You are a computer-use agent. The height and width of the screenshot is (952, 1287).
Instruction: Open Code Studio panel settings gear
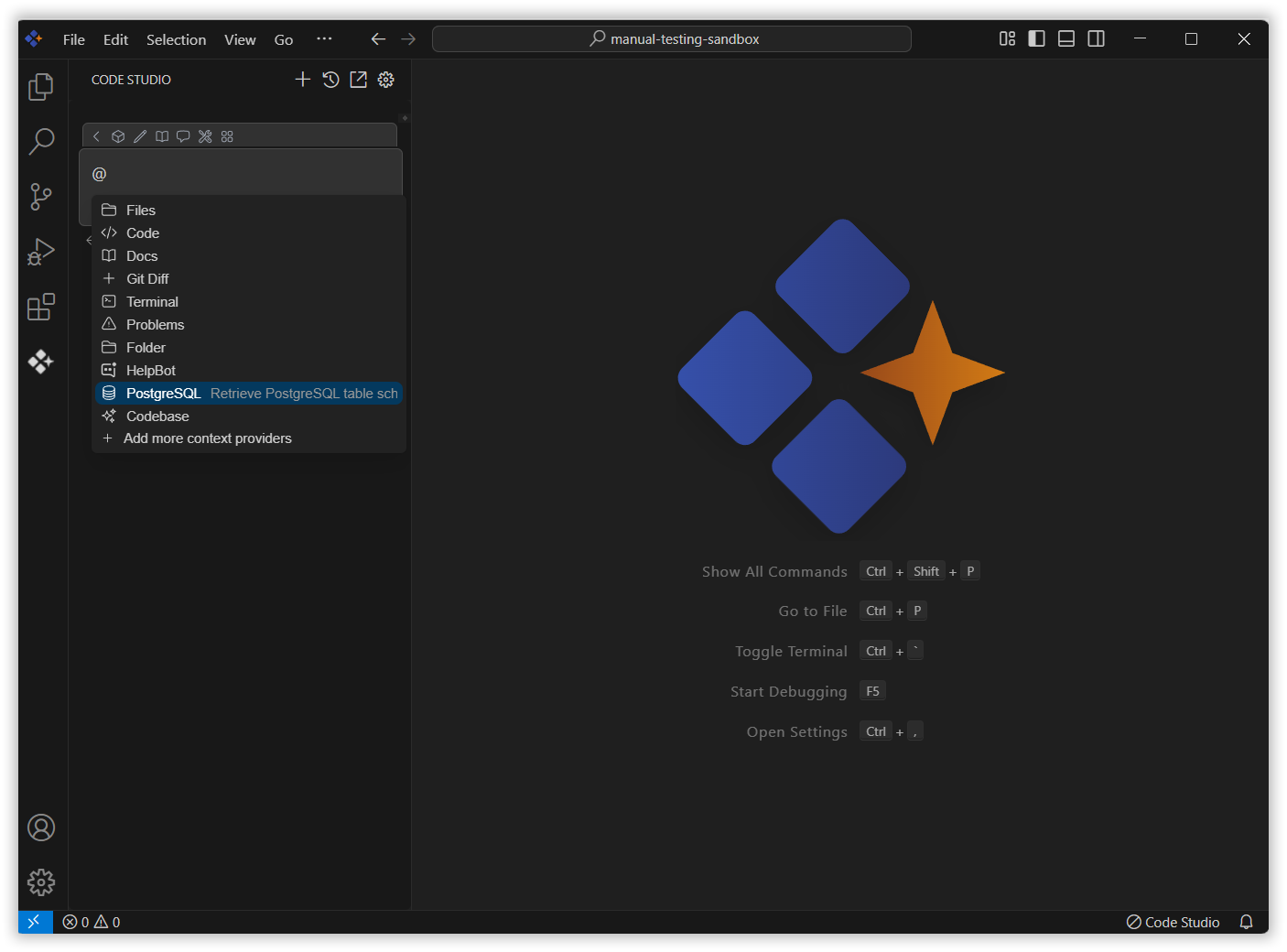[x=386, y=80]
